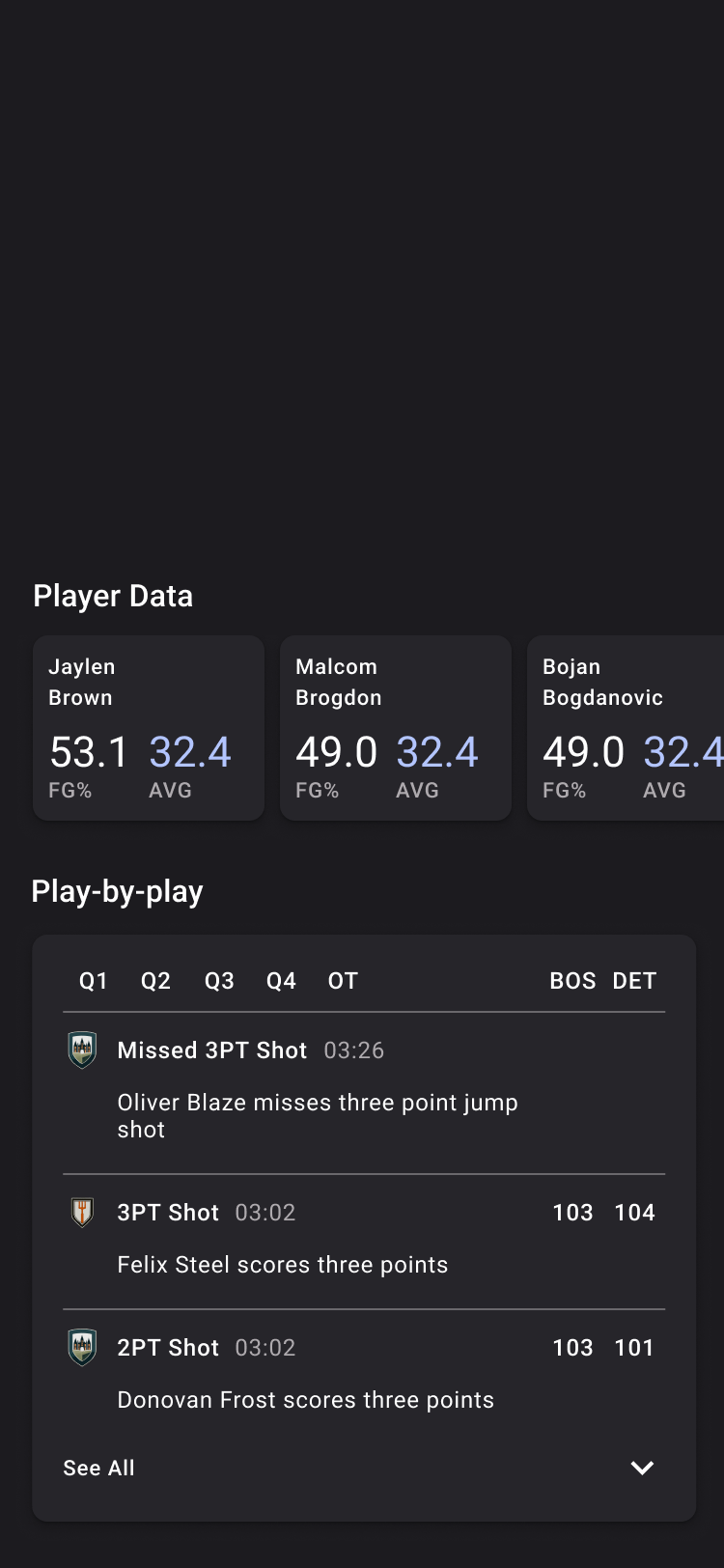Show Q3 plays tab
This screenshot has width=724, height=1568.
pos(219,981)
